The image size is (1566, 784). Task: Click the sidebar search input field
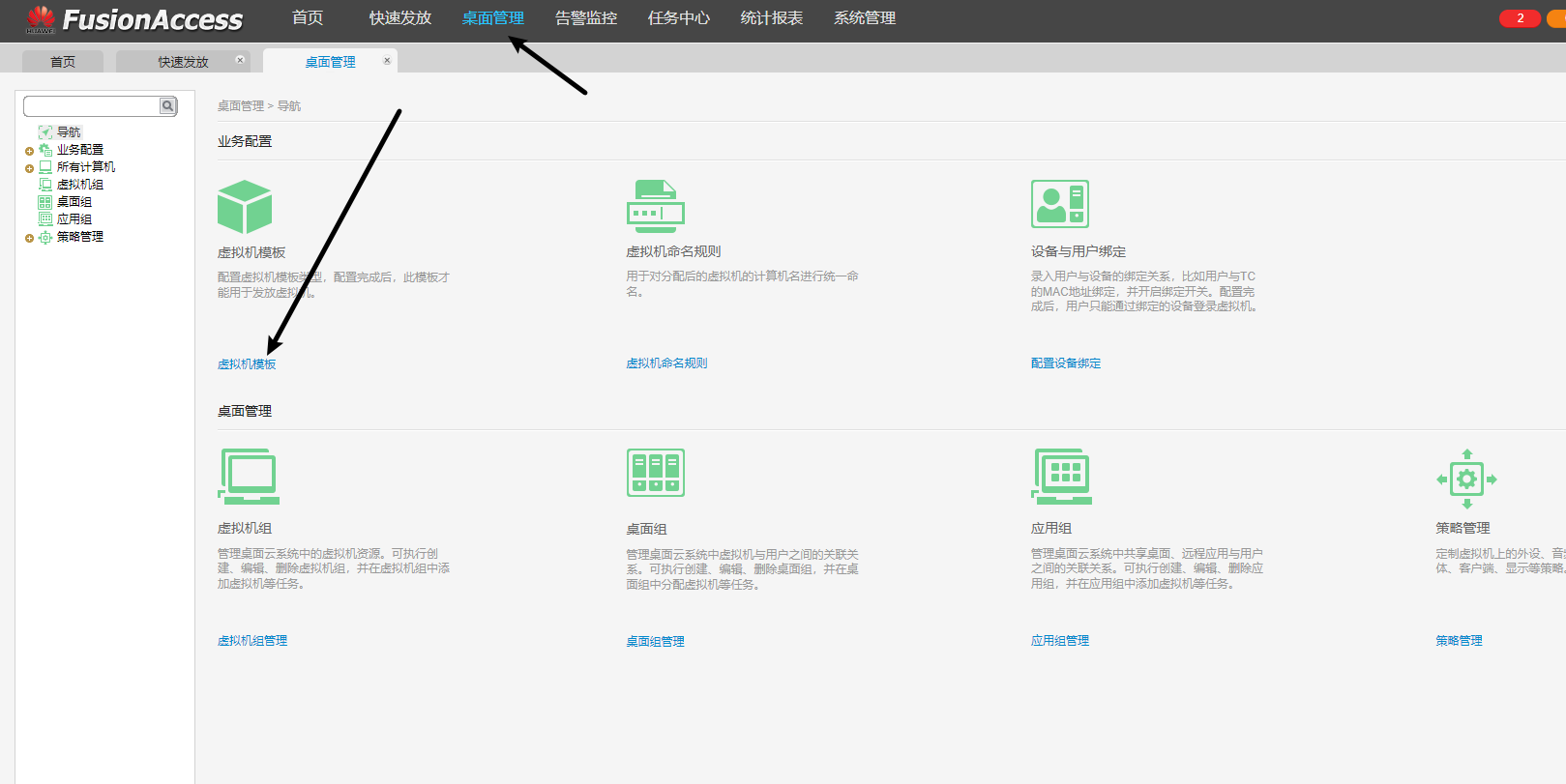[92, 106]
